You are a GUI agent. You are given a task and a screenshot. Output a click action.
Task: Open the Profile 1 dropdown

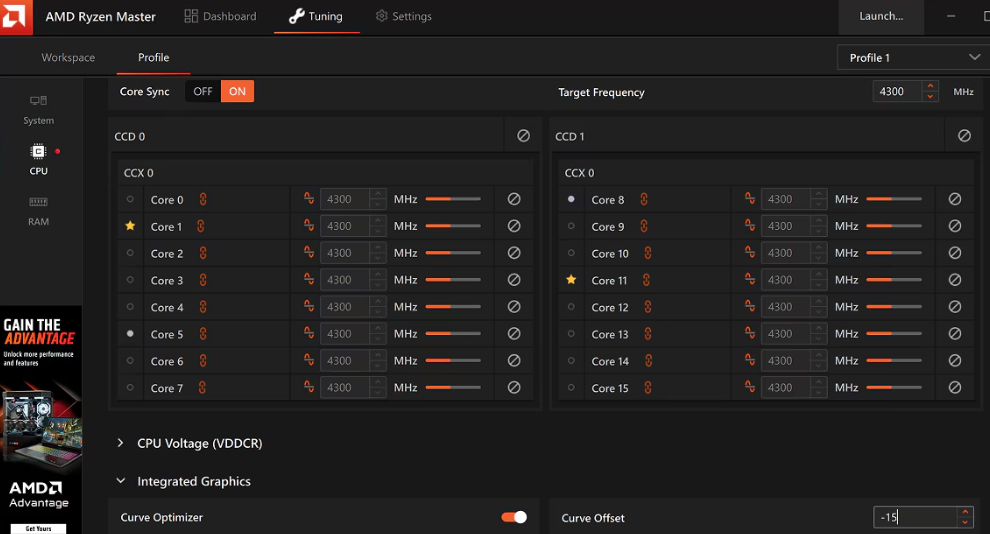tap(913, 57)
